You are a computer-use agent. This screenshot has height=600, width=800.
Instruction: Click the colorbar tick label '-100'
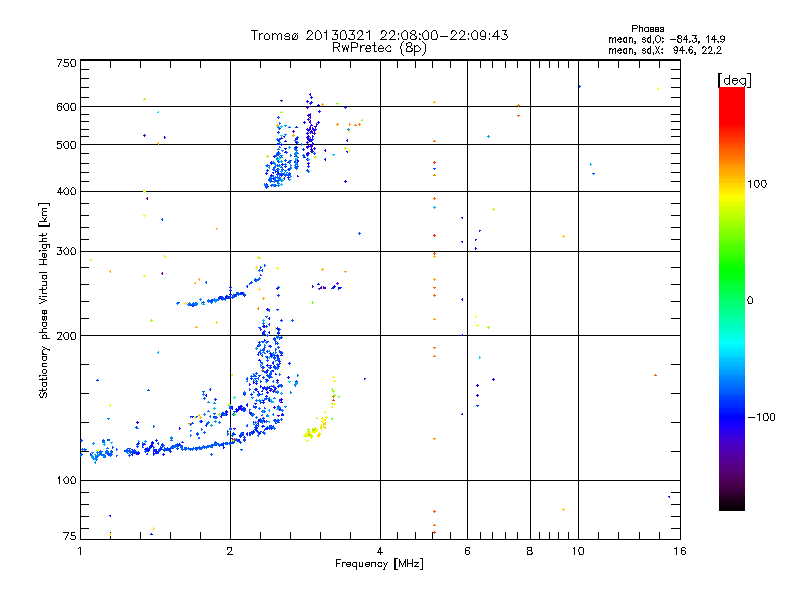point(761,417)
